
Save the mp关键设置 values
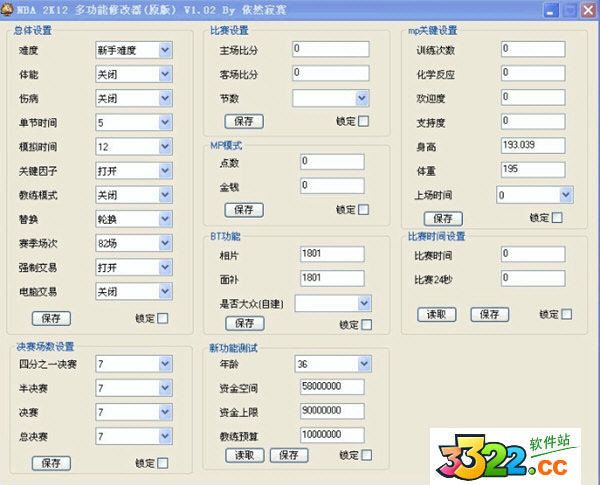(x=443, y=219)
